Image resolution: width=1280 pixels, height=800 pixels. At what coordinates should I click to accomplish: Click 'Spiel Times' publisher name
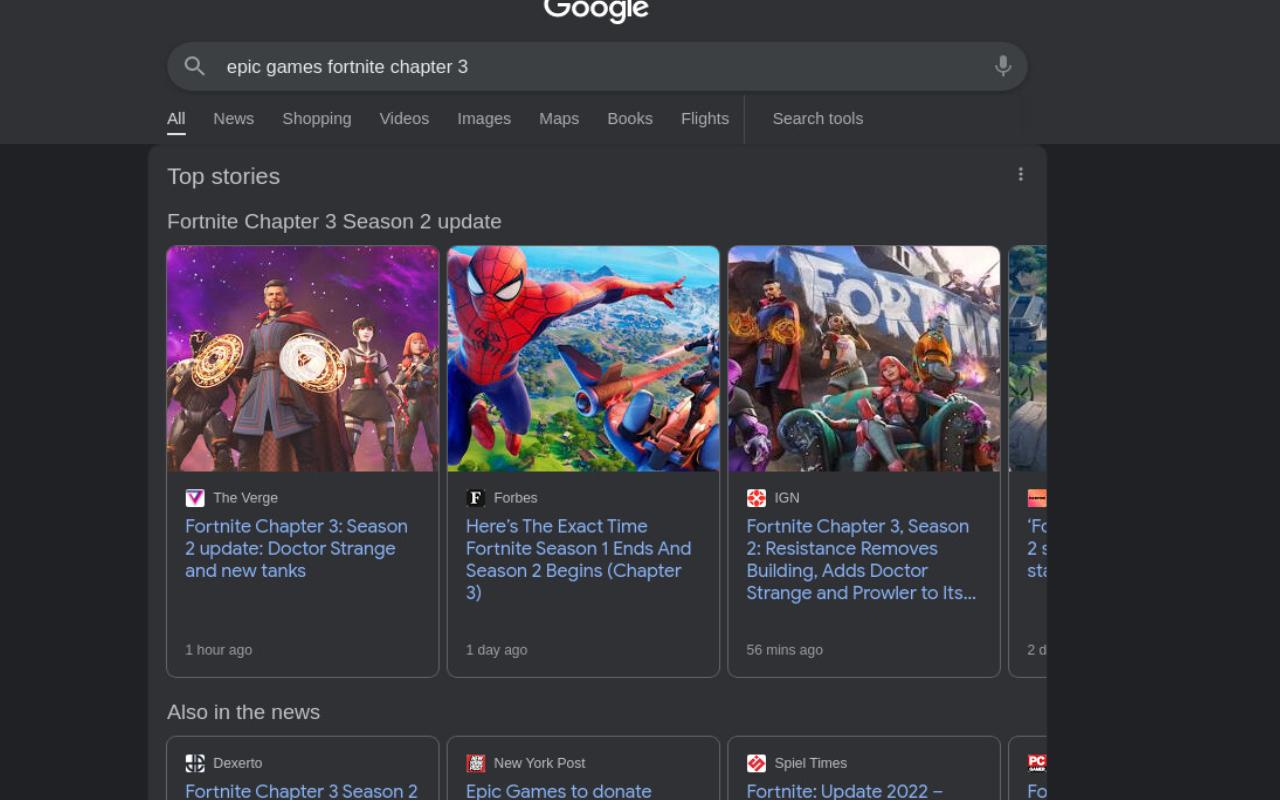pos(810,763)
